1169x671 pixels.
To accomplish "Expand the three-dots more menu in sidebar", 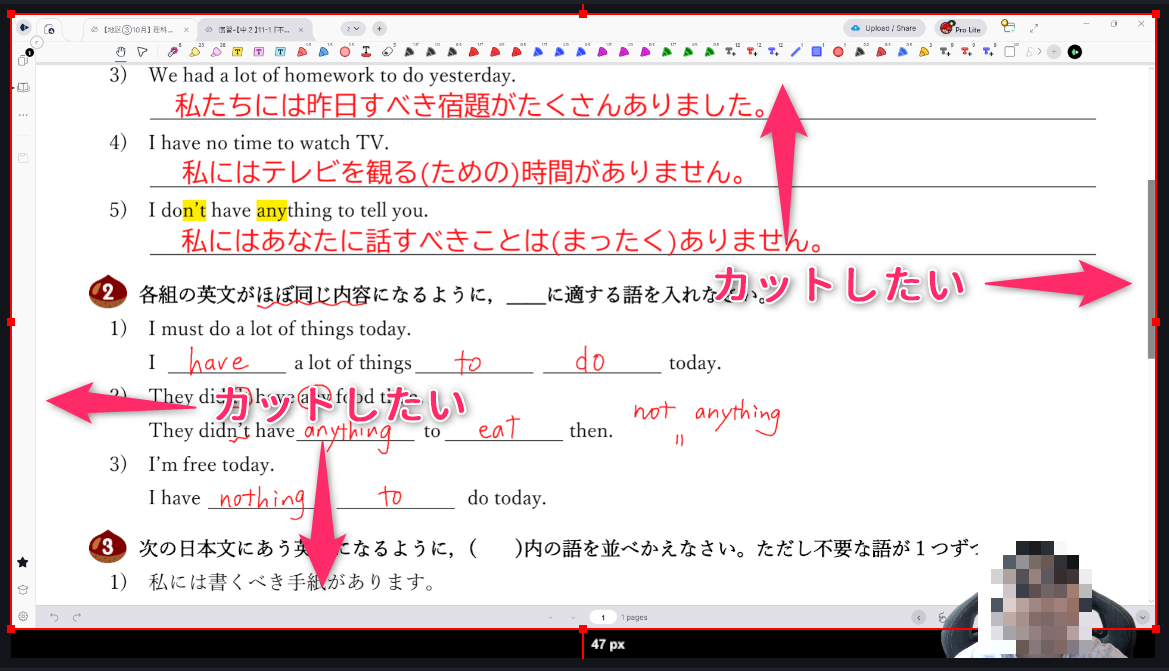I will [x=23, y=115].
